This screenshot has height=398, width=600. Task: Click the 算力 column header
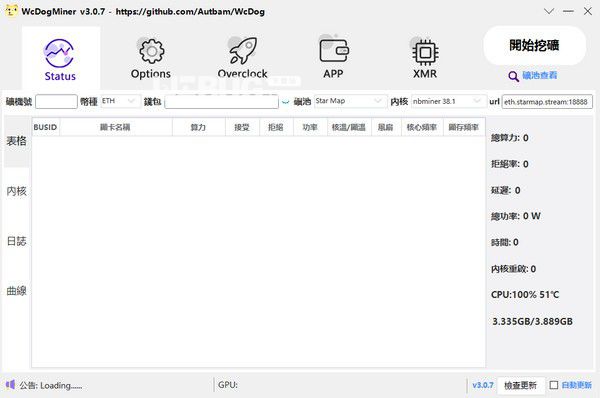(x=199, y=127)
